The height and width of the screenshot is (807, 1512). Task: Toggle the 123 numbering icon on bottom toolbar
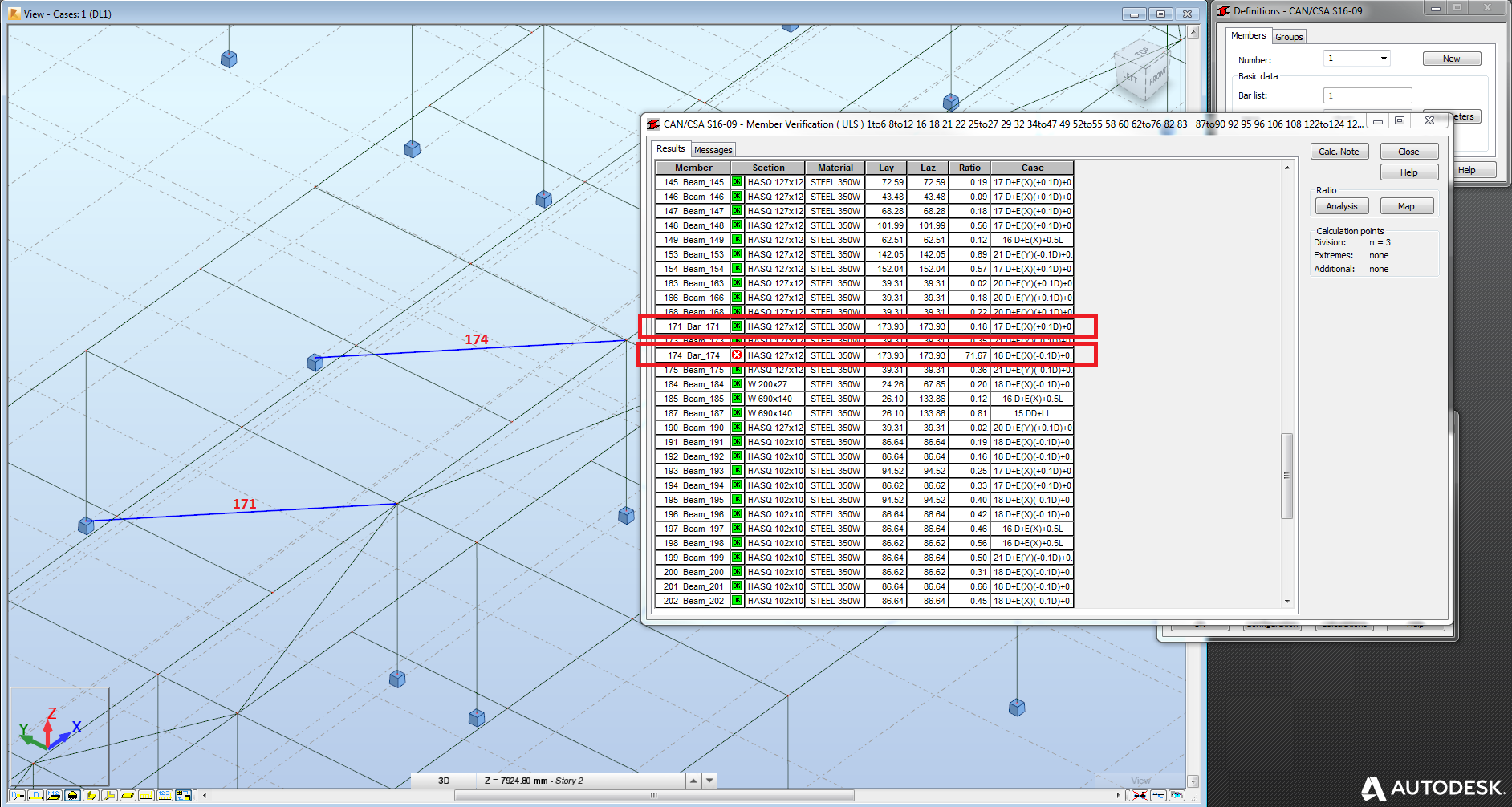(x=164, y=797)
